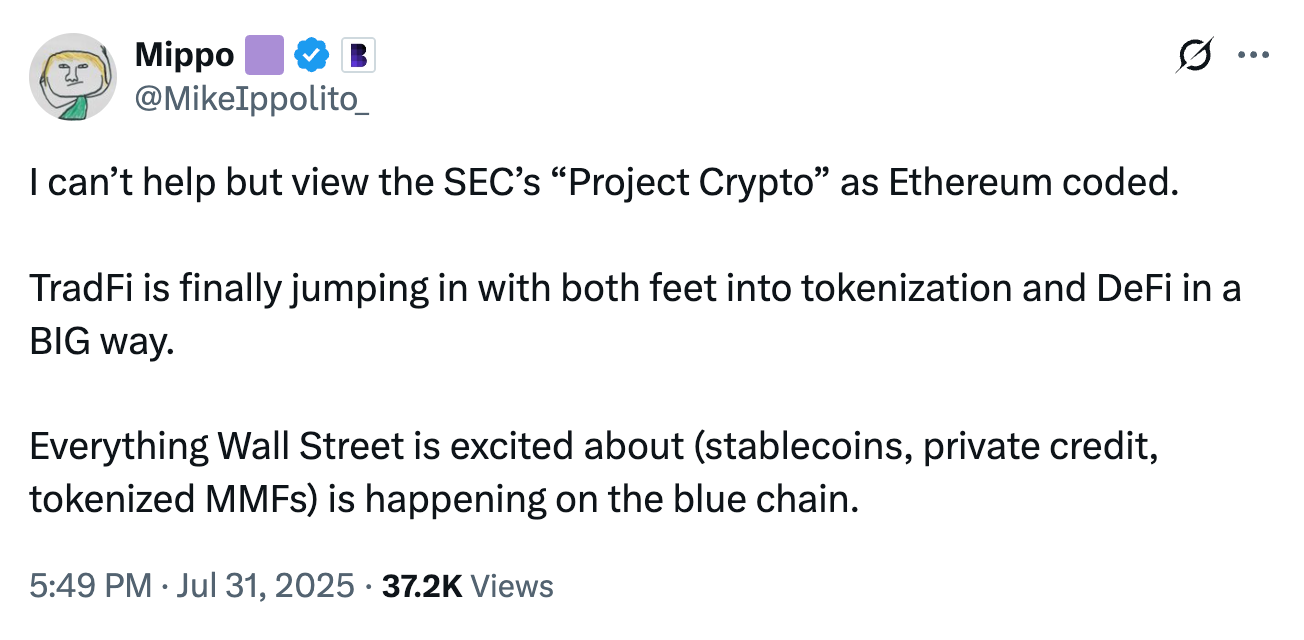
Task: Open the three-dot more options menu
Action: (1252, 56)
